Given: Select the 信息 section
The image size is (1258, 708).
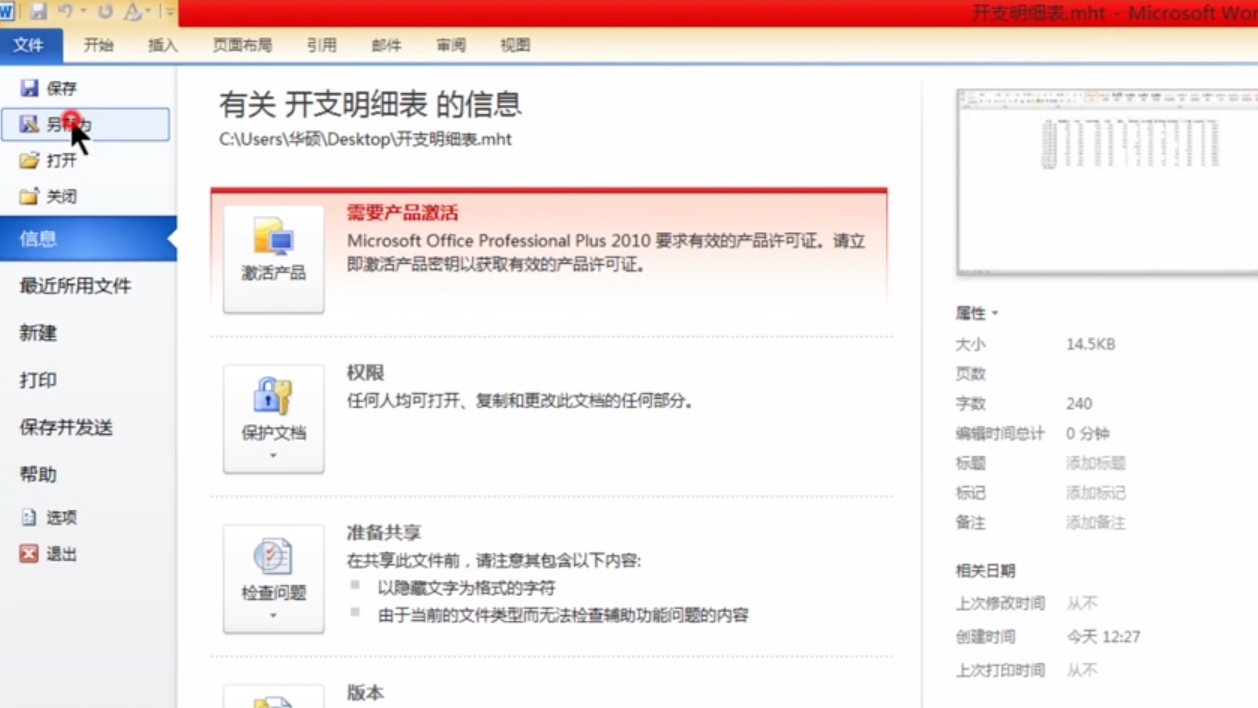Looking at the screenshot, I should pyautogui.click(x=88, y=239).
